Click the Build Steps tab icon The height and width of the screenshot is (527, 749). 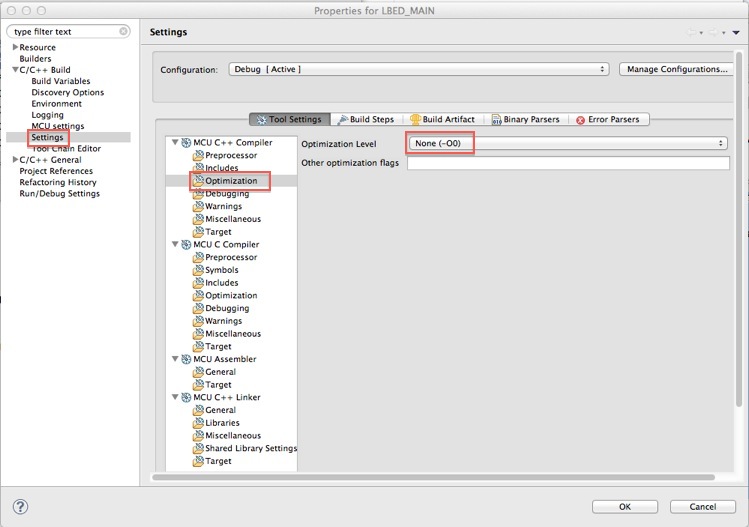[x=342, y=120]
